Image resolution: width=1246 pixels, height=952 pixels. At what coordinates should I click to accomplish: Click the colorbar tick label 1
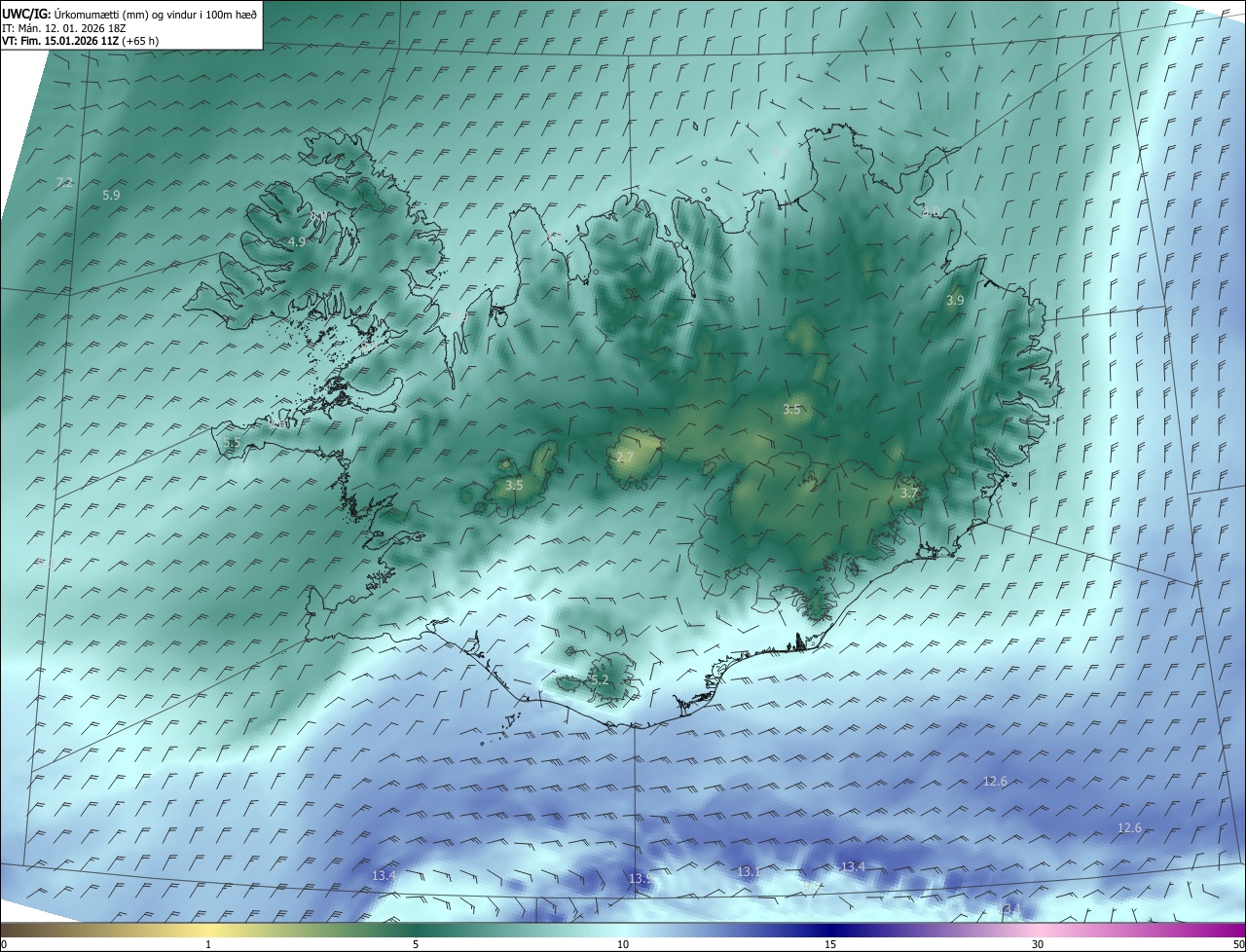(x=208, y=944)
